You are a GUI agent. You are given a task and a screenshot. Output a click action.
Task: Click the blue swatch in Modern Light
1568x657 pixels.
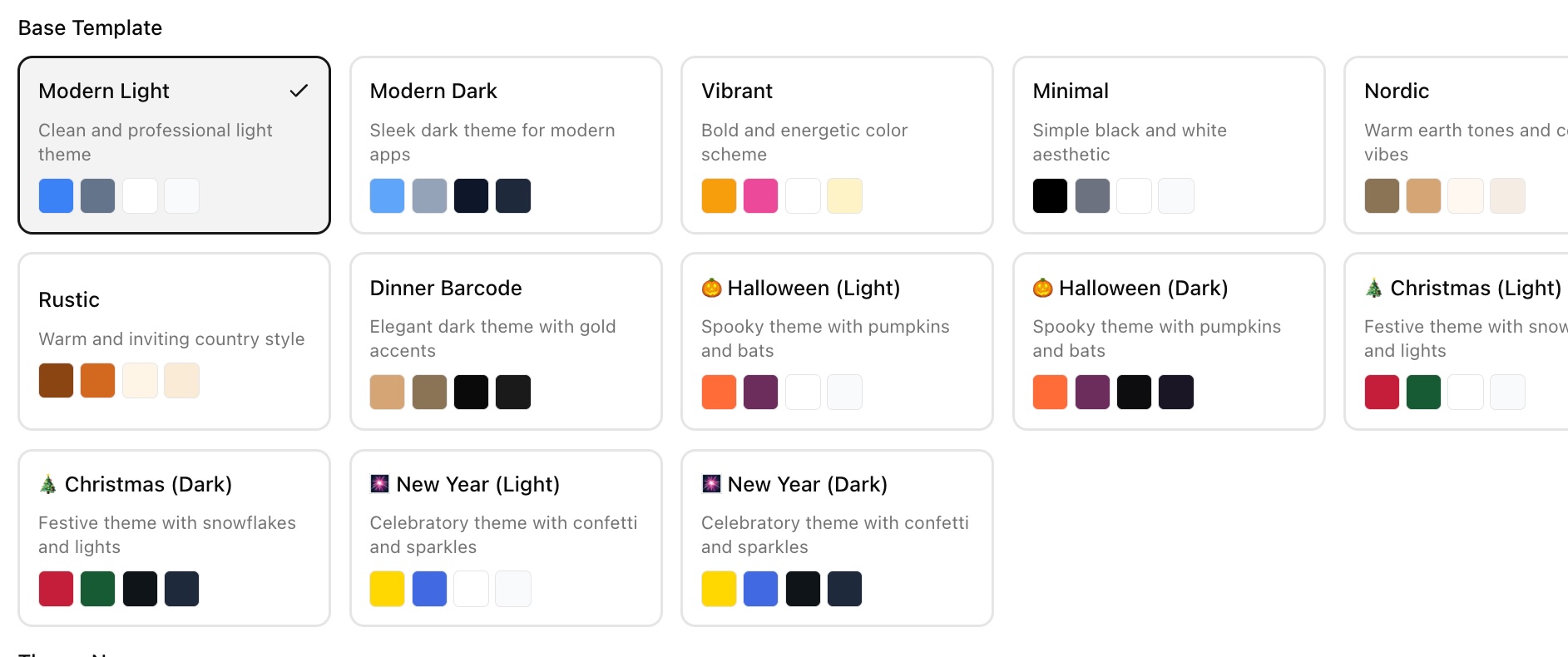click(x=56, y=196)
